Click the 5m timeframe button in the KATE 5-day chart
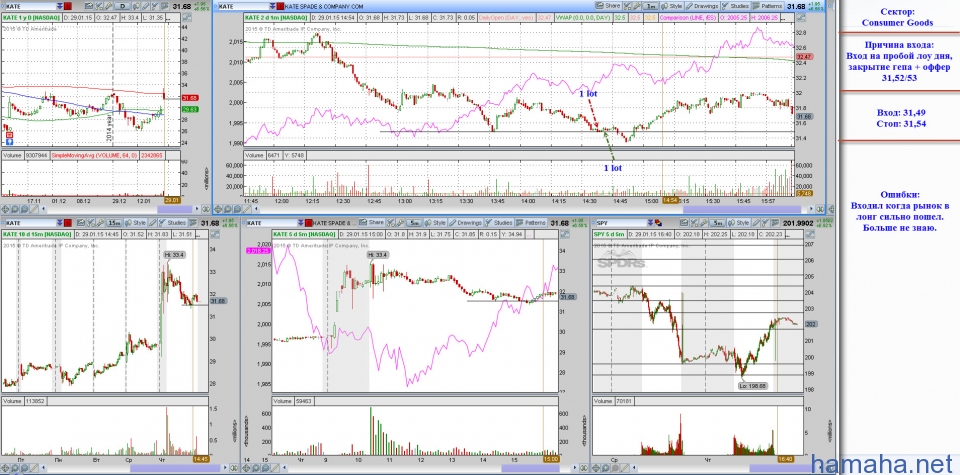 (x=414, y=223)
